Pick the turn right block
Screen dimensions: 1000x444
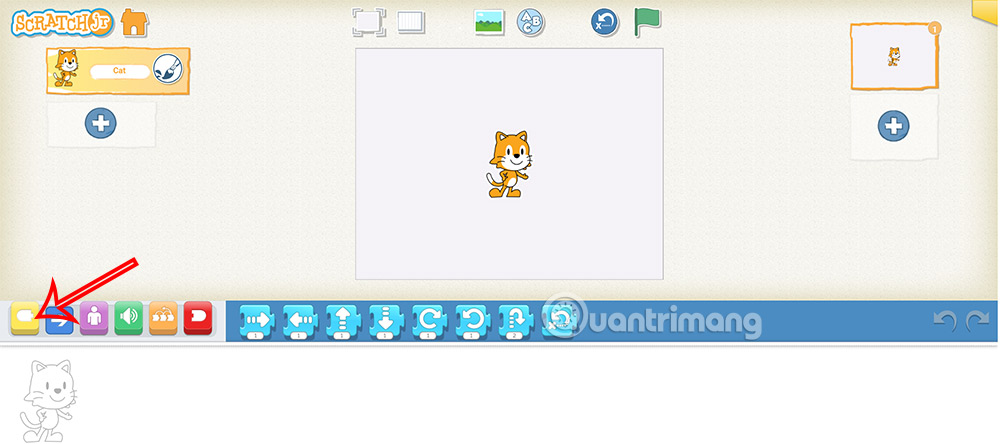click(430, 321)
